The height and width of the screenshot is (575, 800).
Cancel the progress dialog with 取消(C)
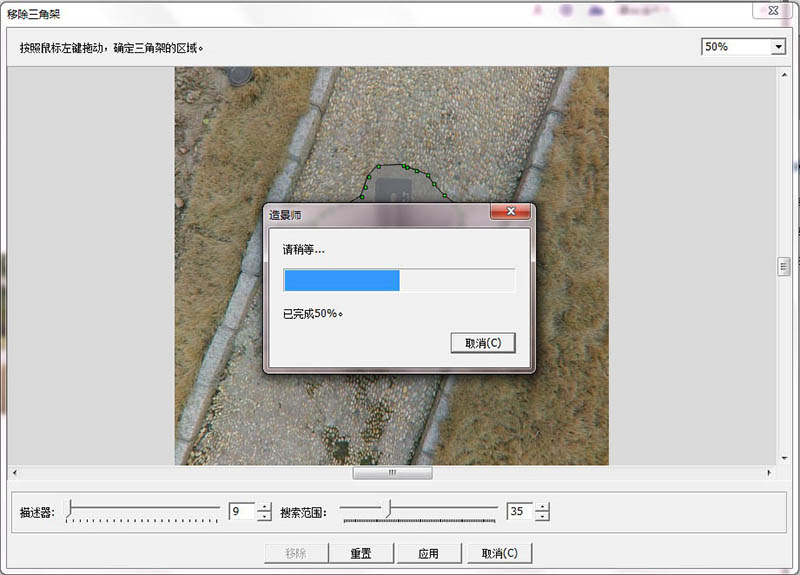(x=483, y=343)
